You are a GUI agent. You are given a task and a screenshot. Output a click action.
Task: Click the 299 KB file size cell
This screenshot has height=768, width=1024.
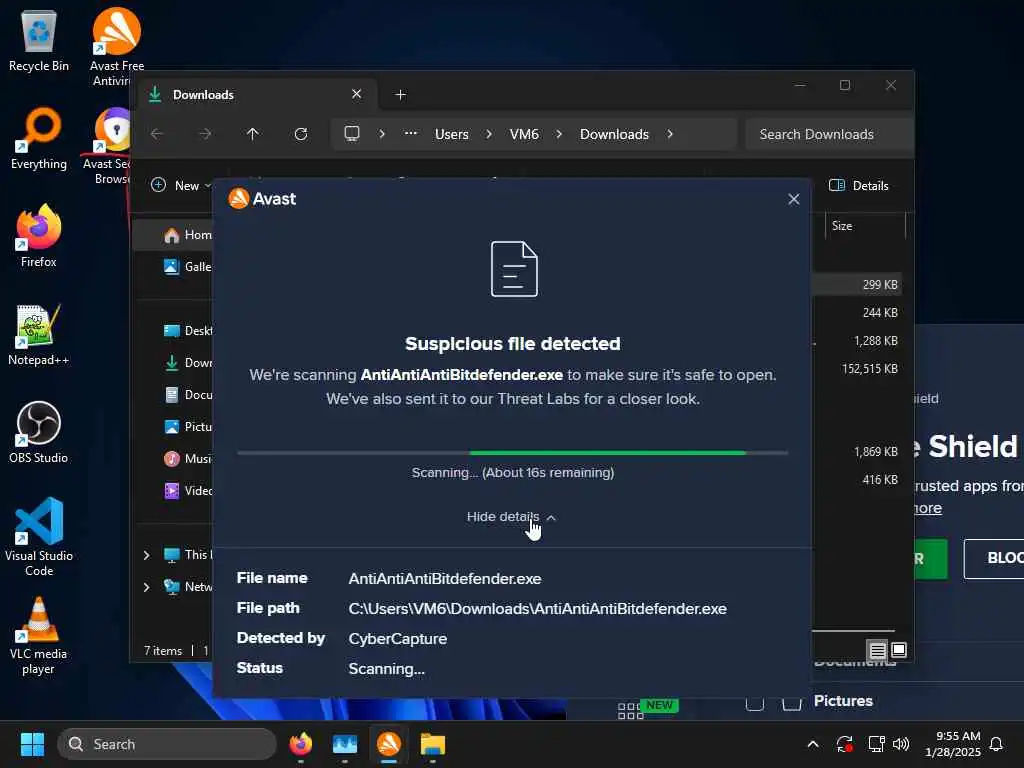tap(880, 285)
